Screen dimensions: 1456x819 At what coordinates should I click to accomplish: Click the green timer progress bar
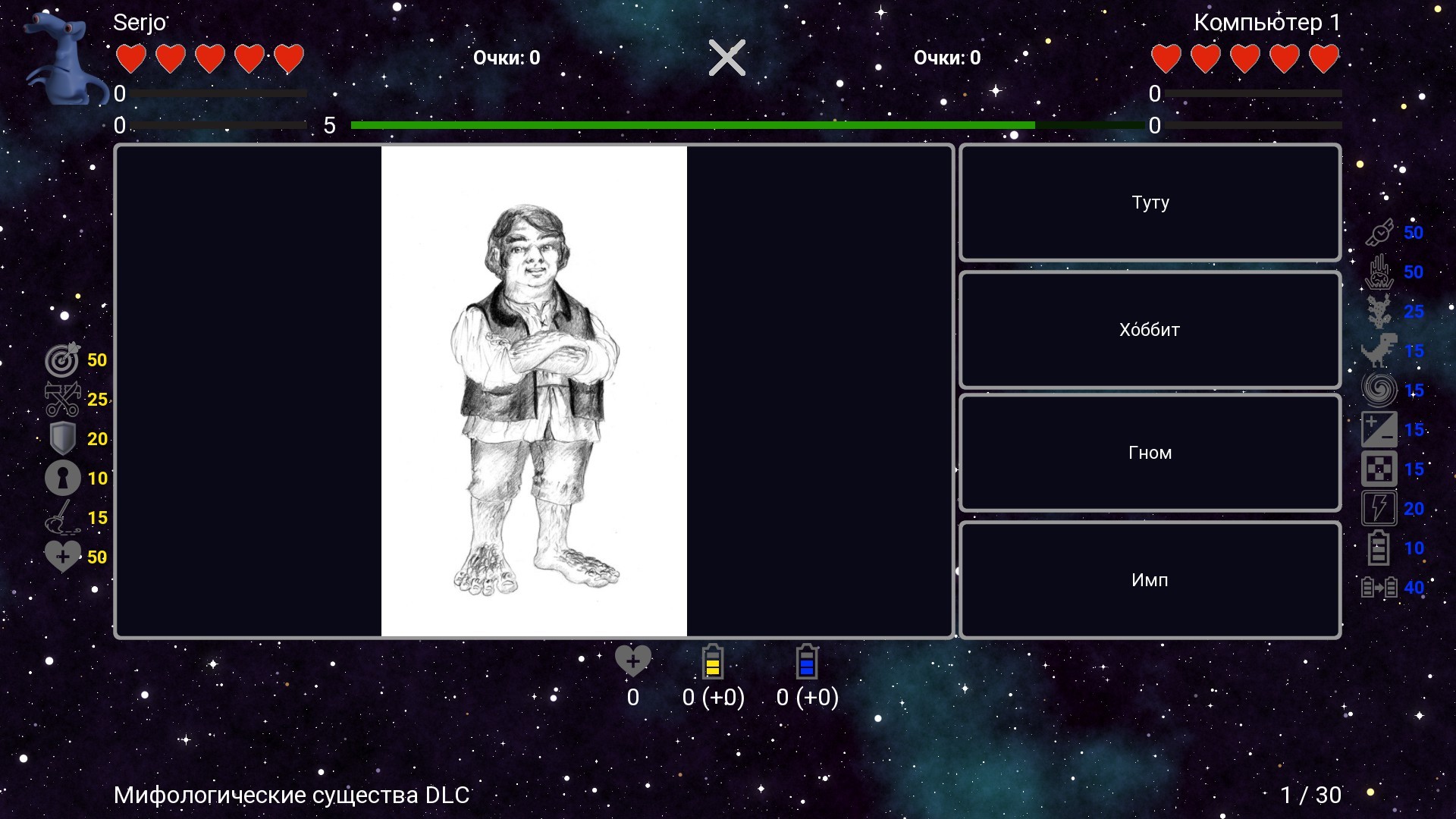pos(692,125)
